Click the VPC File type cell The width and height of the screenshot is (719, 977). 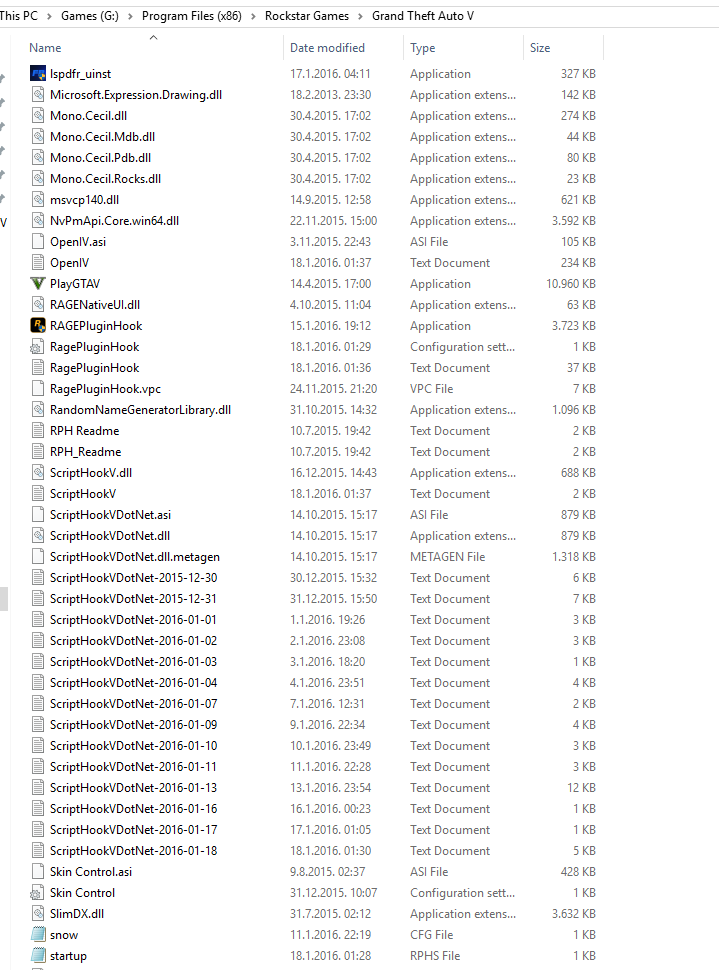tap(431, 388)
